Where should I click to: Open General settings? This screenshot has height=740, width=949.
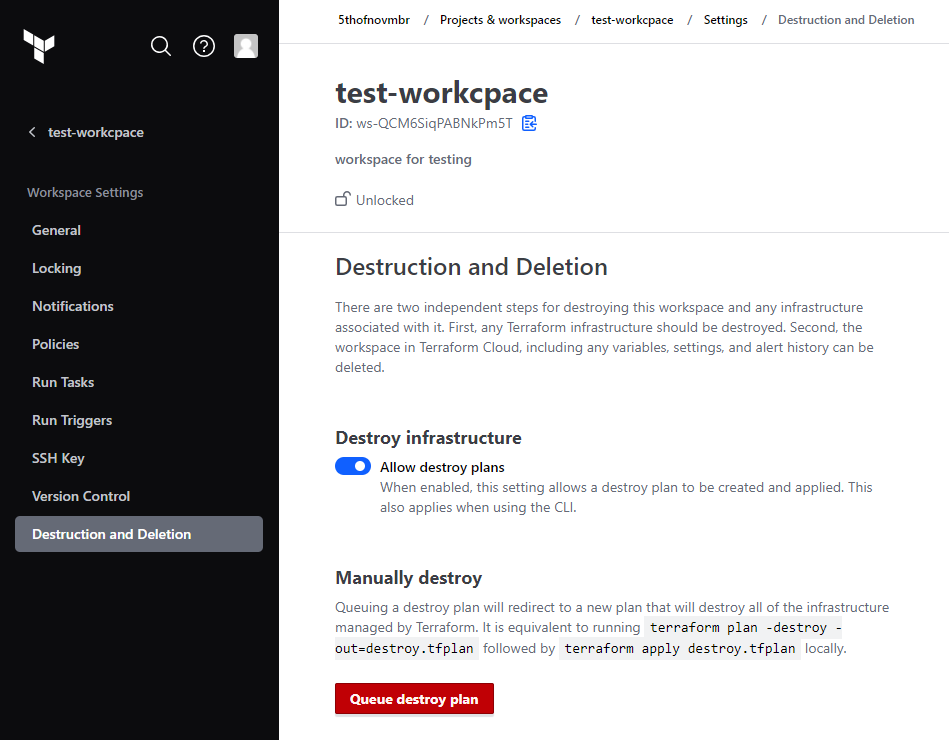(56, 231)
